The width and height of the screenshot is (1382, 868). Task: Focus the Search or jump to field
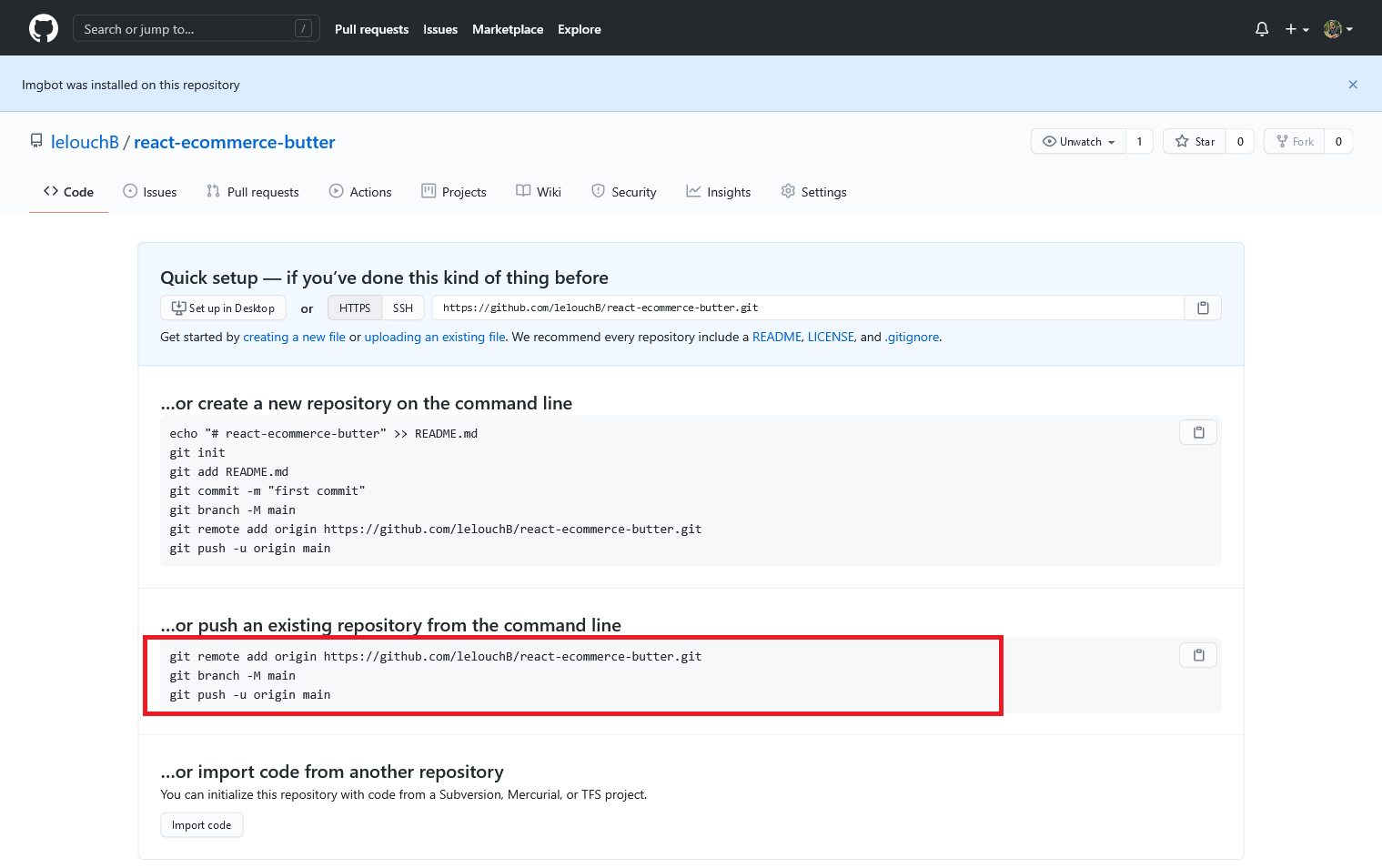[x=196, y=29]
